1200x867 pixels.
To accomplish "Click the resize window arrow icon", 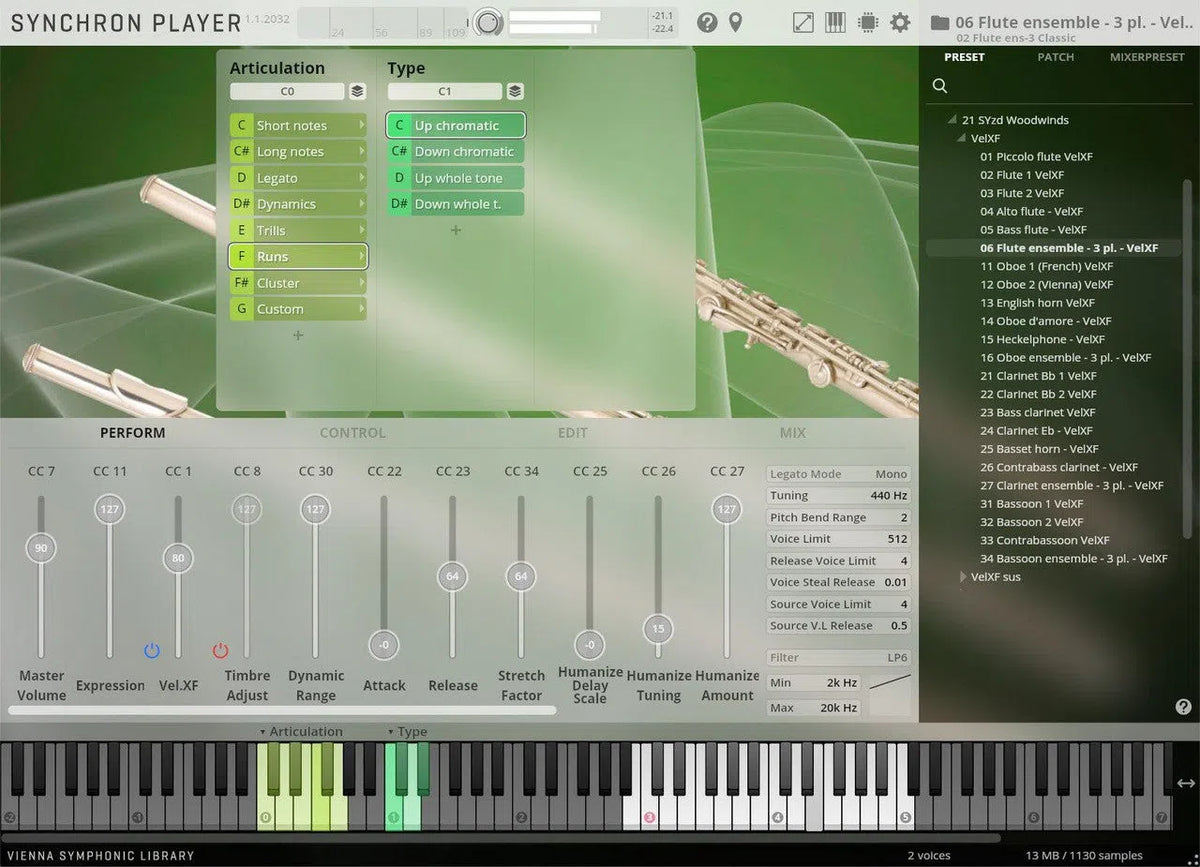I will pyautogui.click(x=803, y=22).
